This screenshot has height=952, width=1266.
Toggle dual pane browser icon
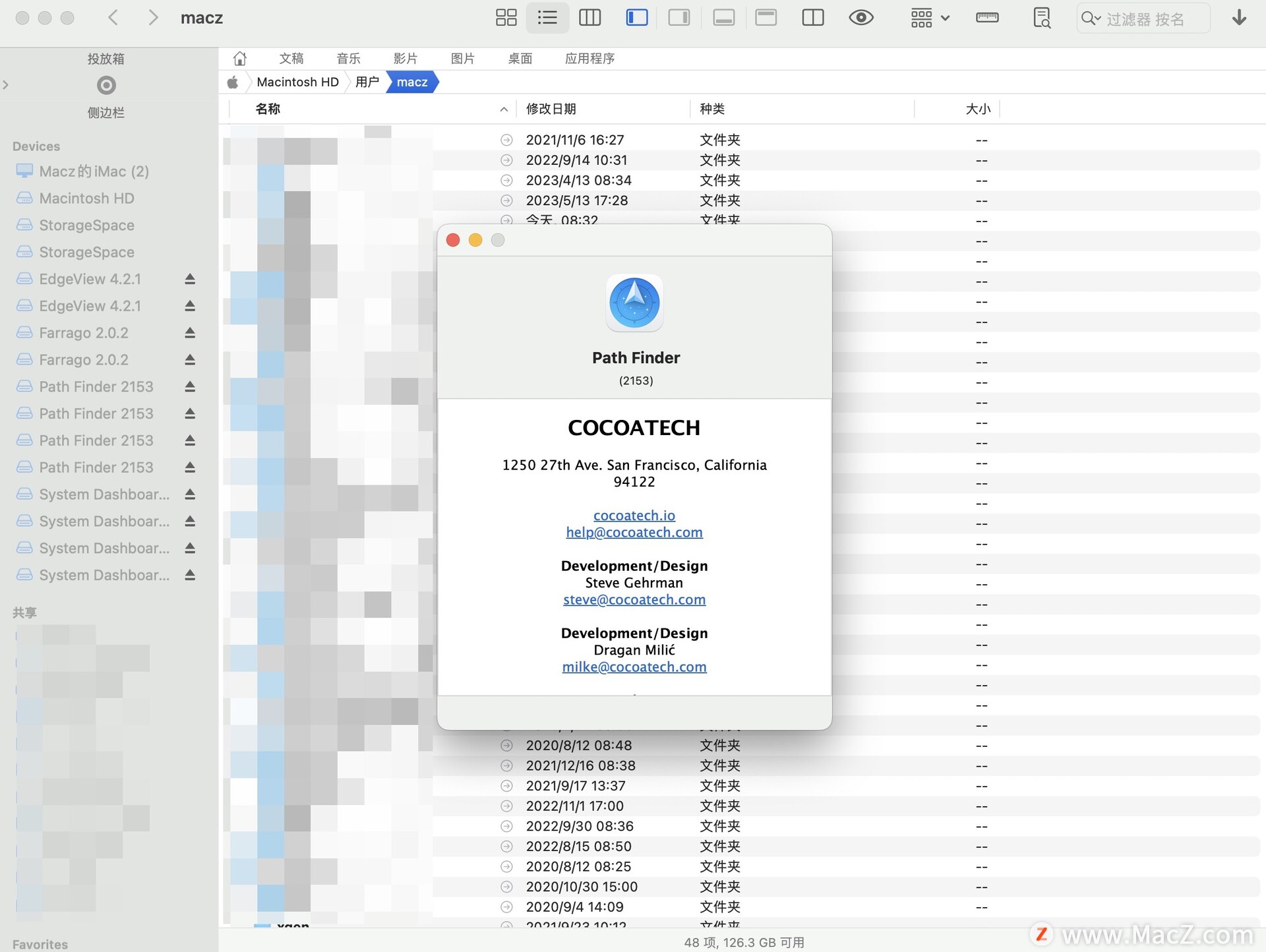[812, 18]
